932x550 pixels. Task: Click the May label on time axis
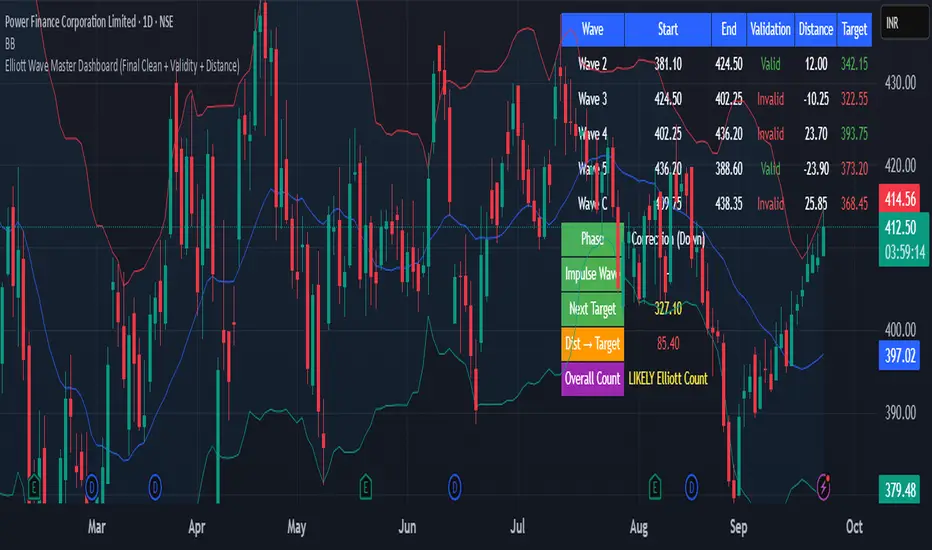pyautogui.click(x=297, y=527)
